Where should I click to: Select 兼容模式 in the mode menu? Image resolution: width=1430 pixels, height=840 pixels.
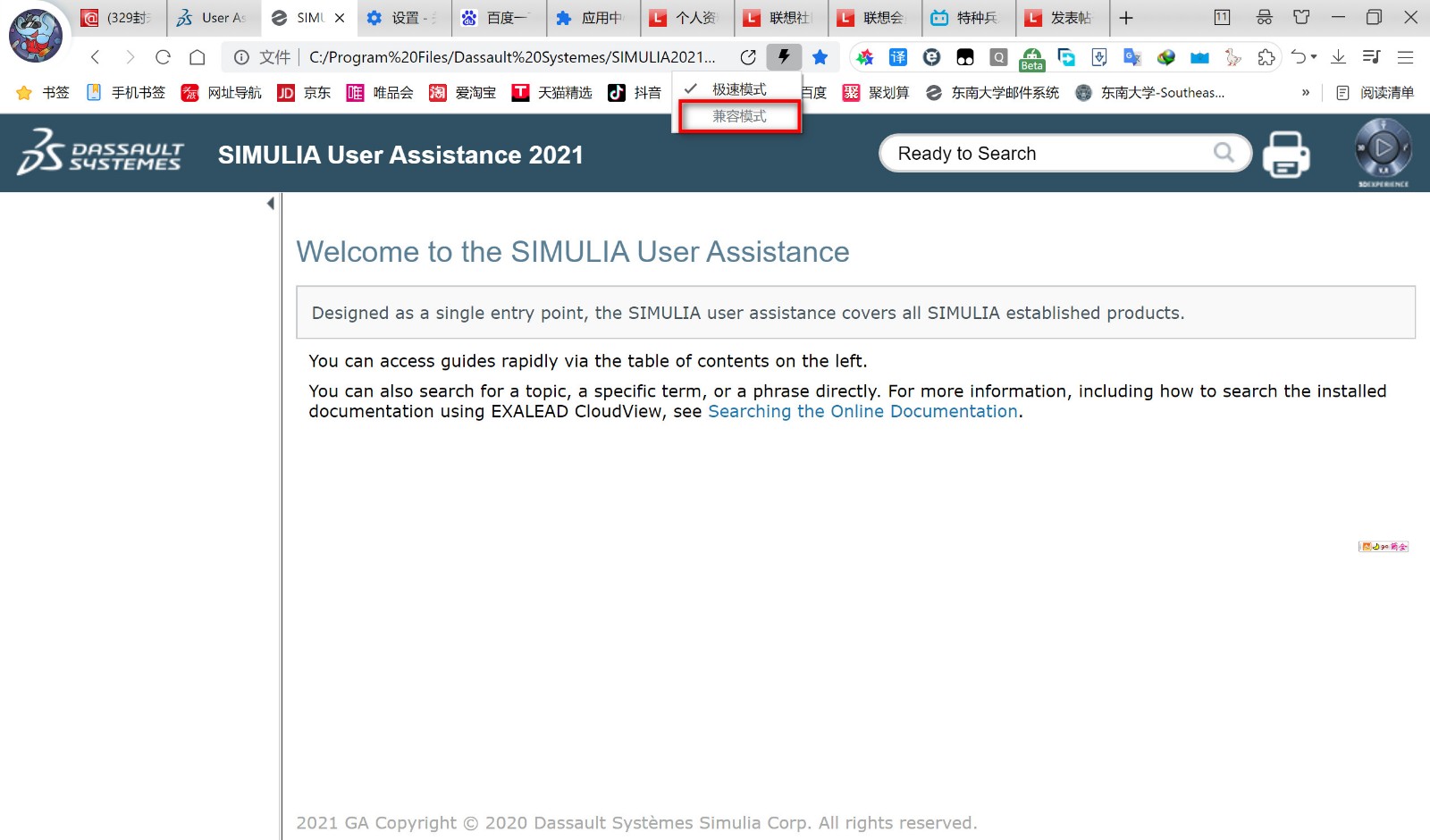[x=739, y=116]
